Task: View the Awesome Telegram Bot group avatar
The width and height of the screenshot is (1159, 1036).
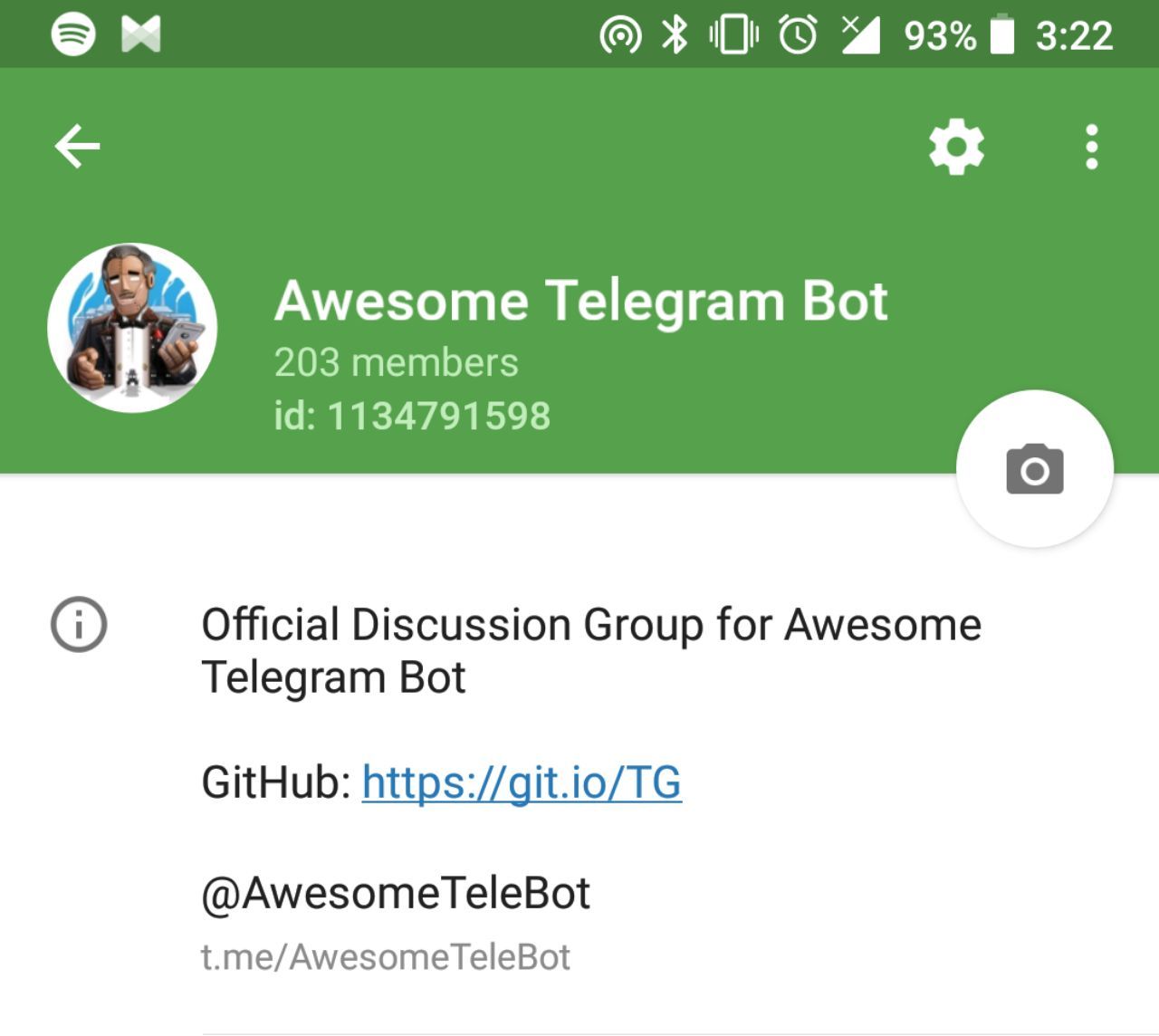Action: point(132,328)
